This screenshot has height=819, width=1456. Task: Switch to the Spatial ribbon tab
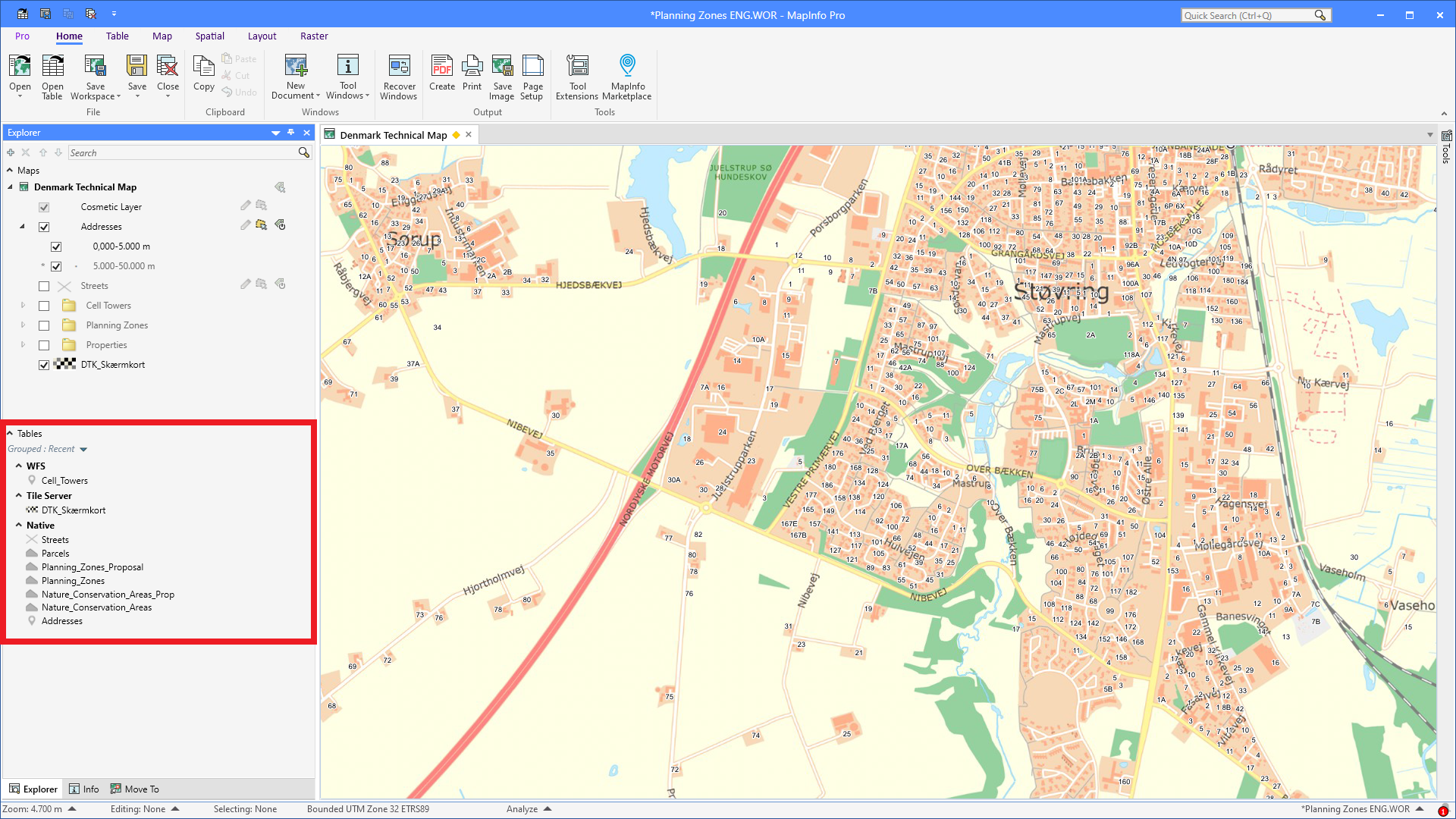[x=209, y=36]
